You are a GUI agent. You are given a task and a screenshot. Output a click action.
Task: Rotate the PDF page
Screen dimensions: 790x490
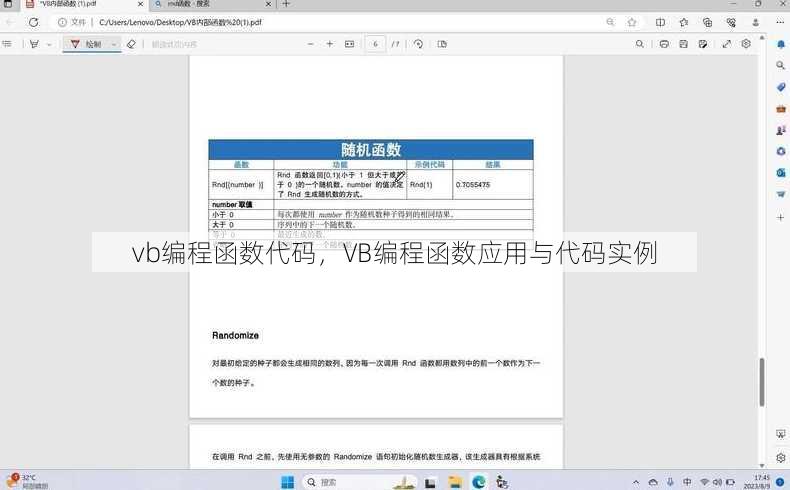[x=418, y=44]
